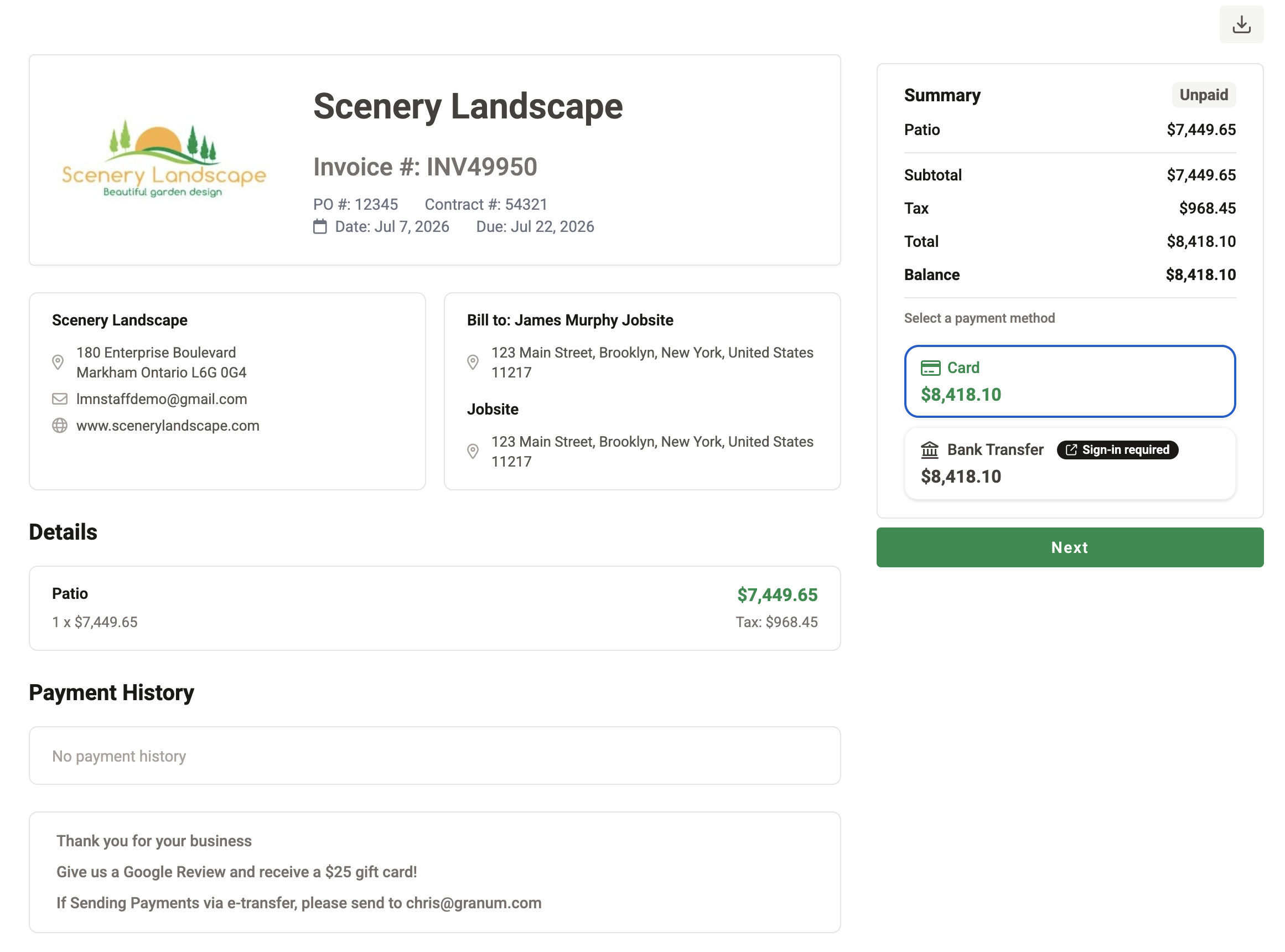The image size is (1285, 952).
Task: Open the lmnstaffdemo@gmail.com email link
Action: (x=162, y=399)
